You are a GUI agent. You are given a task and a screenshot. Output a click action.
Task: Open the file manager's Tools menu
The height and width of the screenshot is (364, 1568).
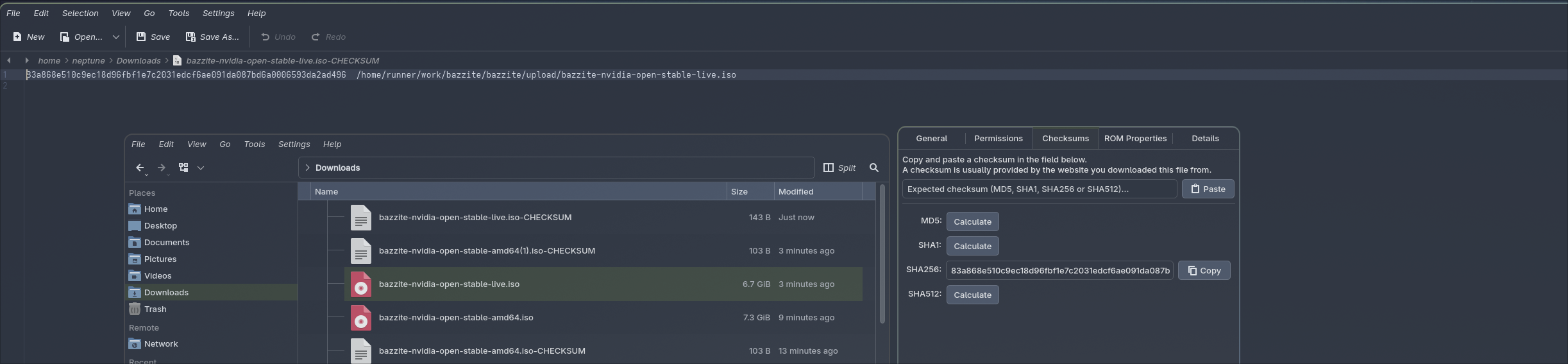pyautogui.click(x=255, y=144)
